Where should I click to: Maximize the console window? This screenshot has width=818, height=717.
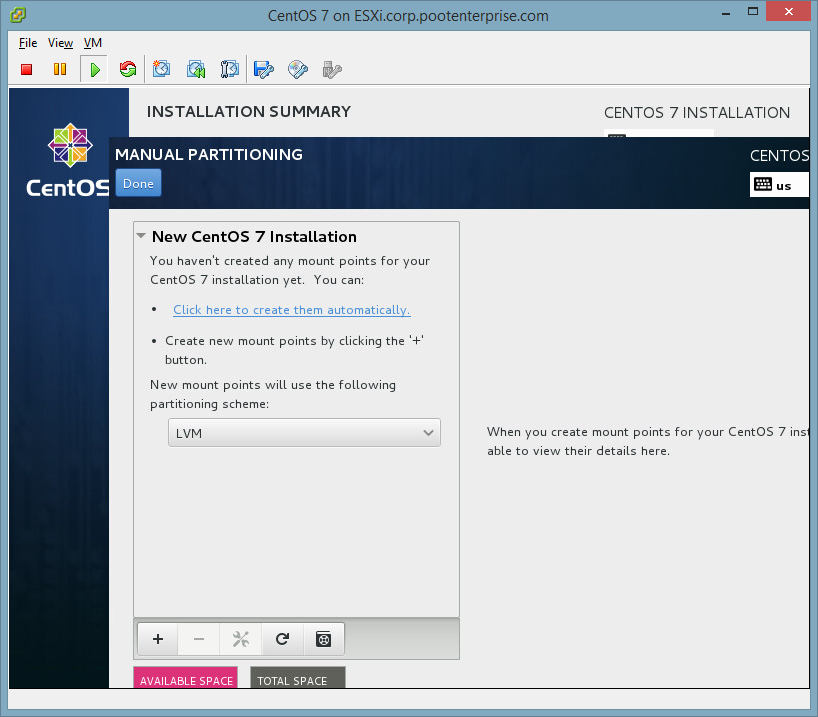coord(753,11)
